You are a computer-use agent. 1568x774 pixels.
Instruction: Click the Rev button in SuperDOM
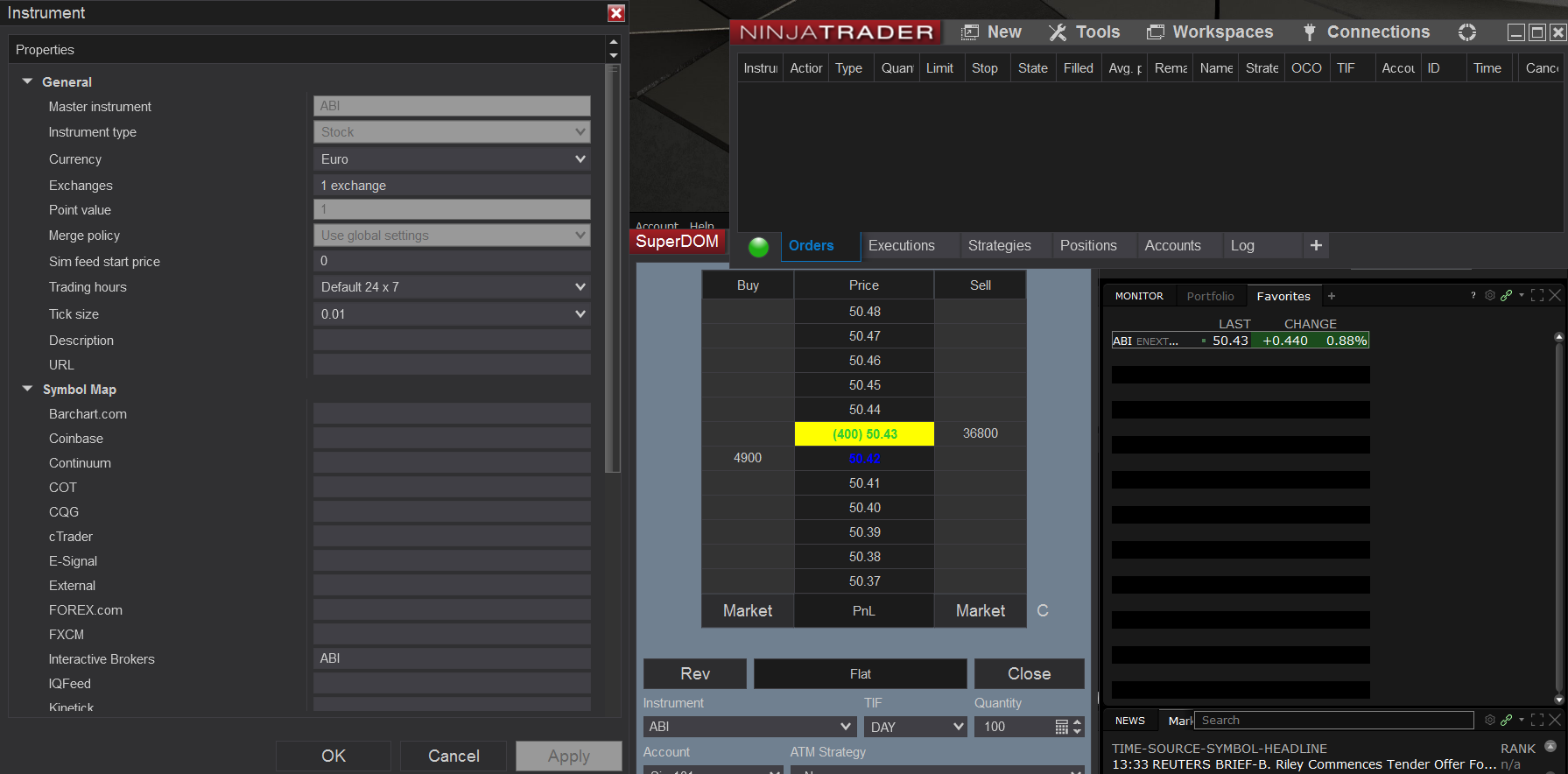[695, 673]
